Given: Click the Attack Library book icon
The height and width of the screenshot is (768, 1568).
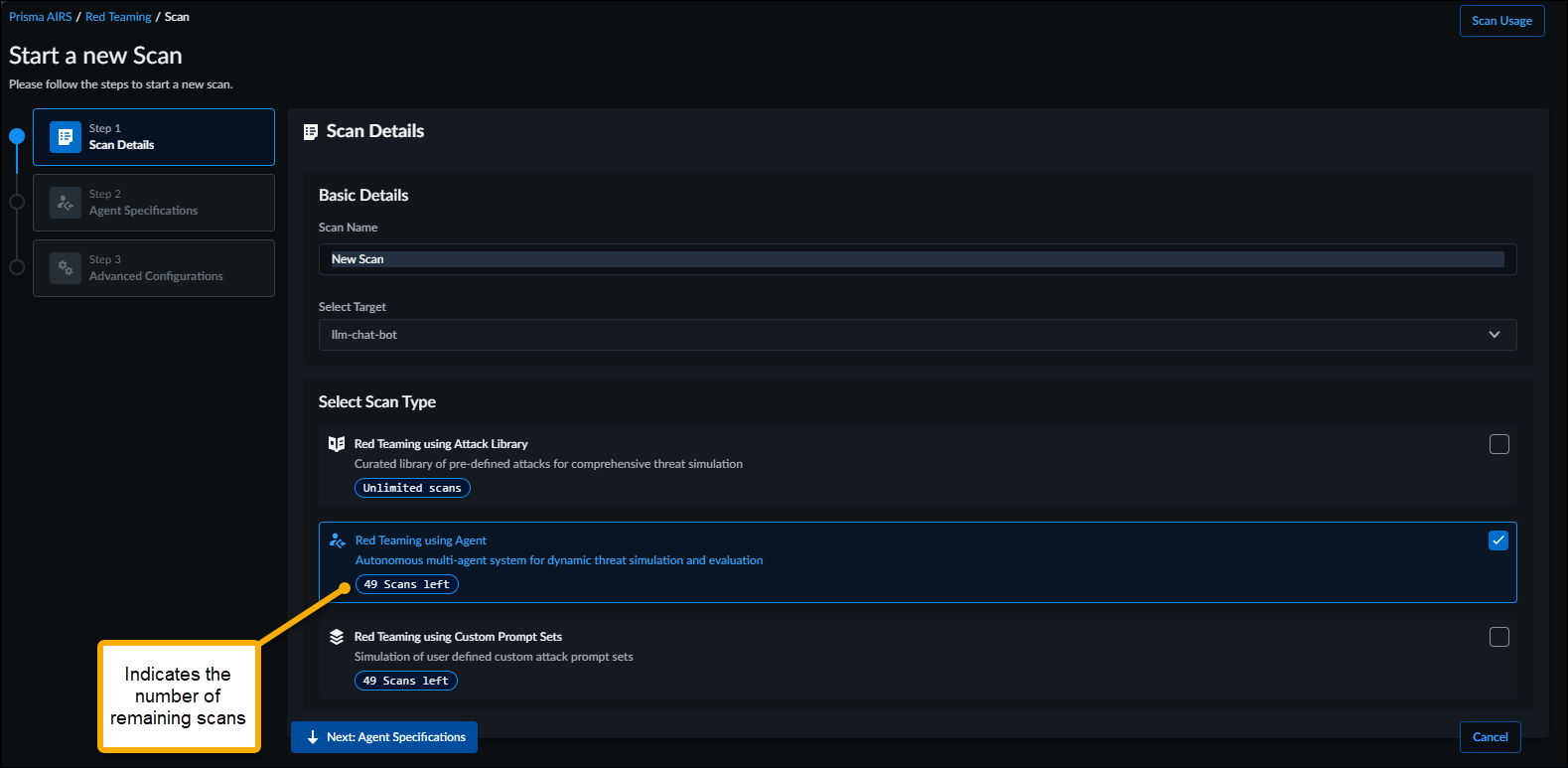Looking at the screenshot, I should tap(337, 444).
